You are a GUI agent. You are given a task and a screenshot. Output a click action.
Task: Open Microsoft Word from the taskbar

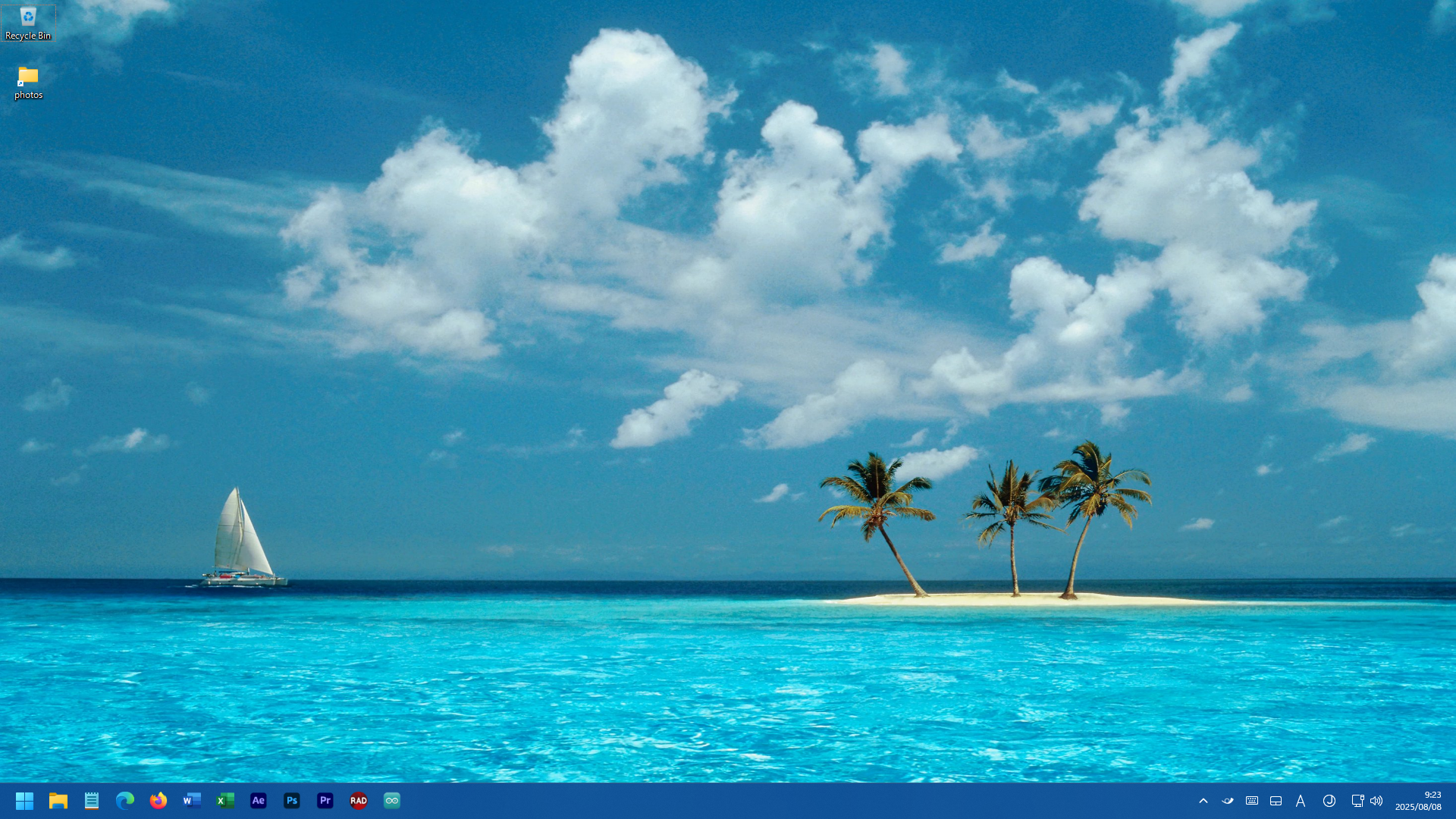pos(192,801)
